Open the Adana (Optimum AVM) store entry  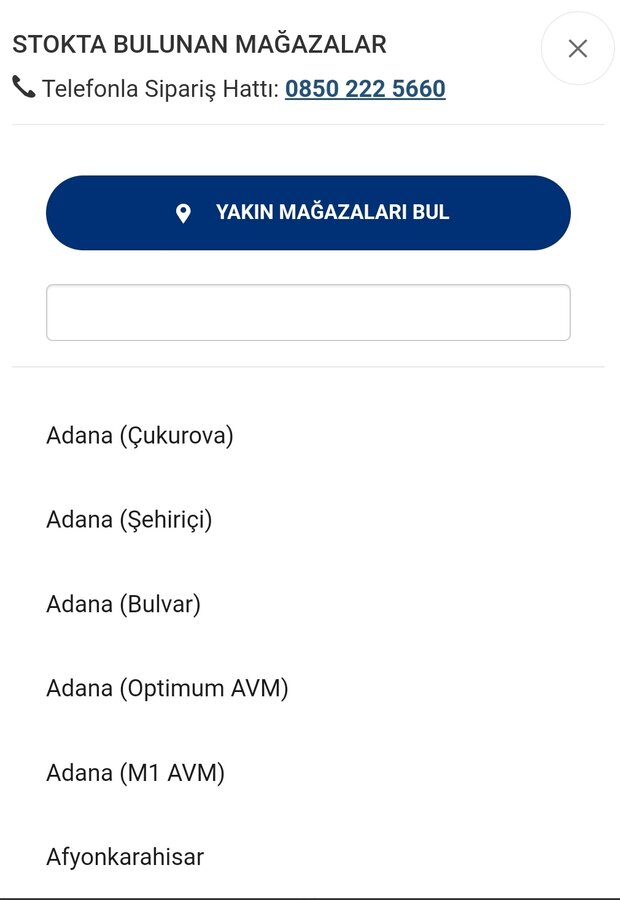[x=167, y=688]
